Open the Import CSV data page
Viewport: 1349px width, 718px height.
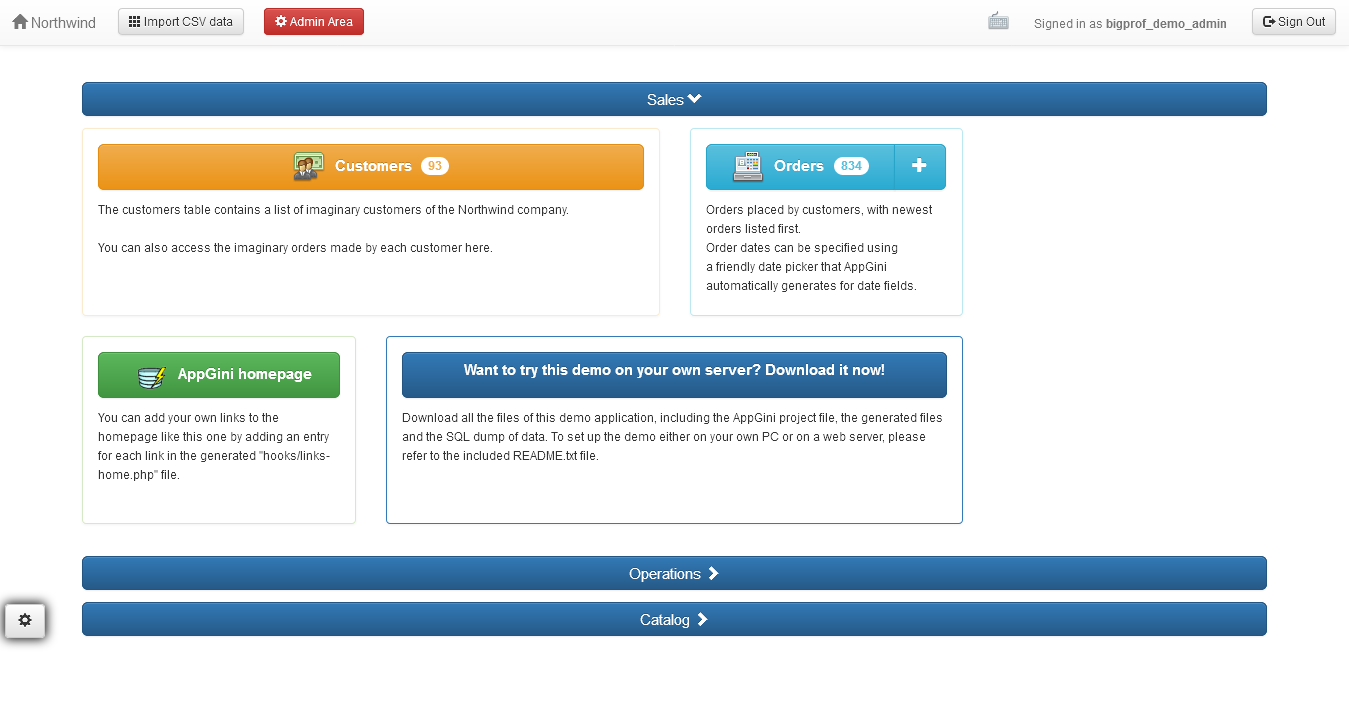pyautogui.click(x=181, y=21)
